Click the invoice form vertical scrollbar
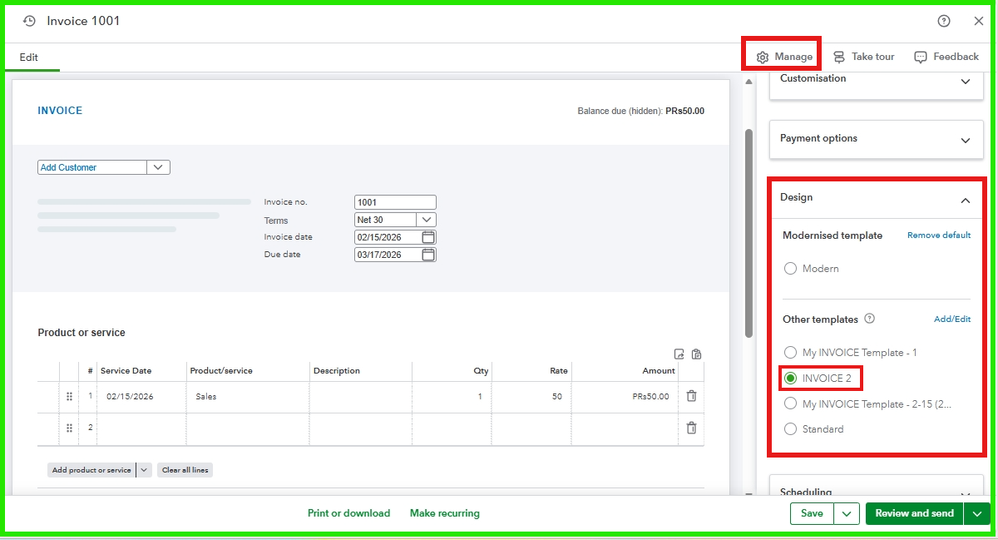998x540 pixels. click(749, 234)
